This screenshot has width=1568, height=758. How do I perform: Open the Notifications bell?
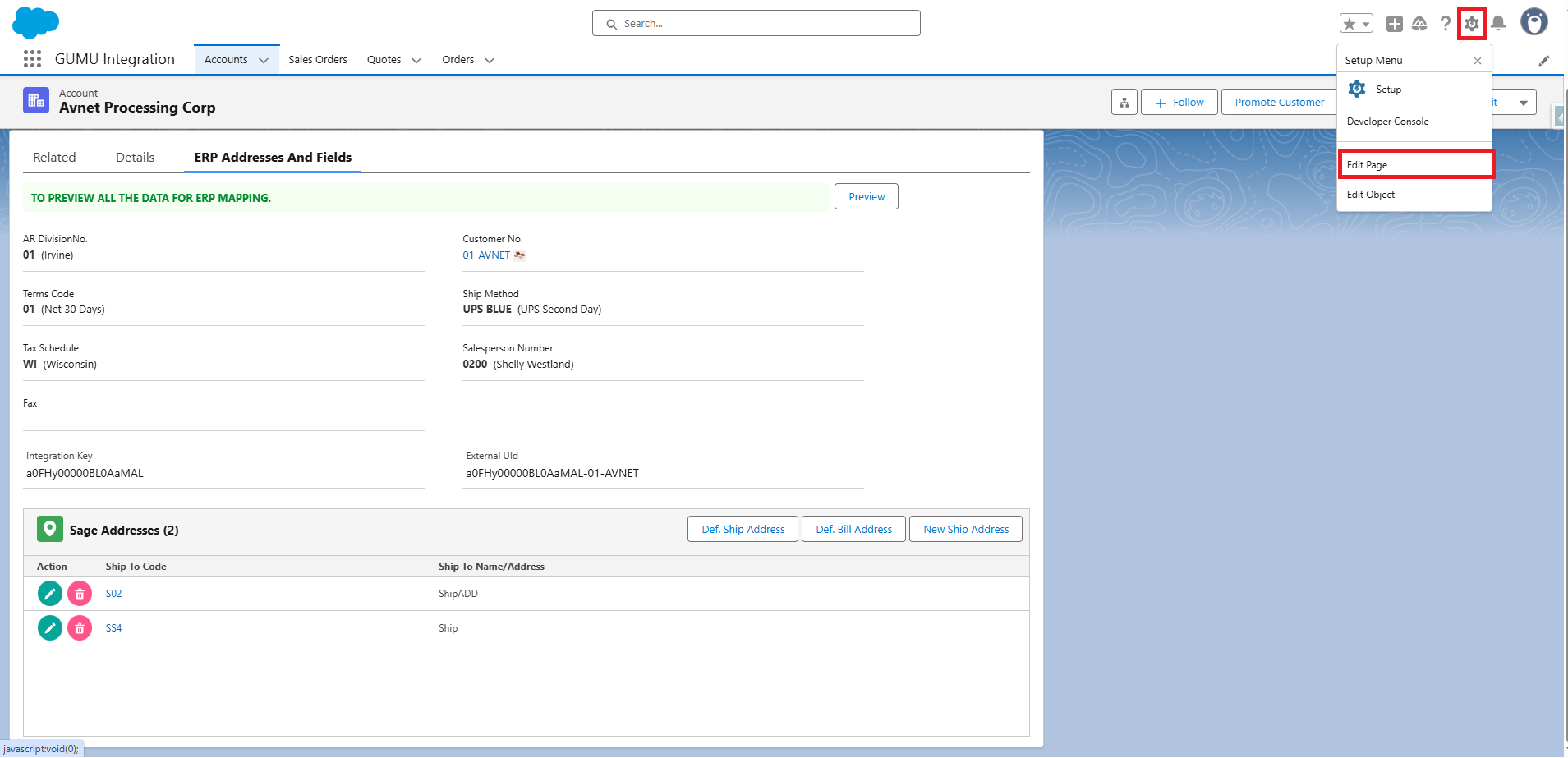tap(1498, 24)
